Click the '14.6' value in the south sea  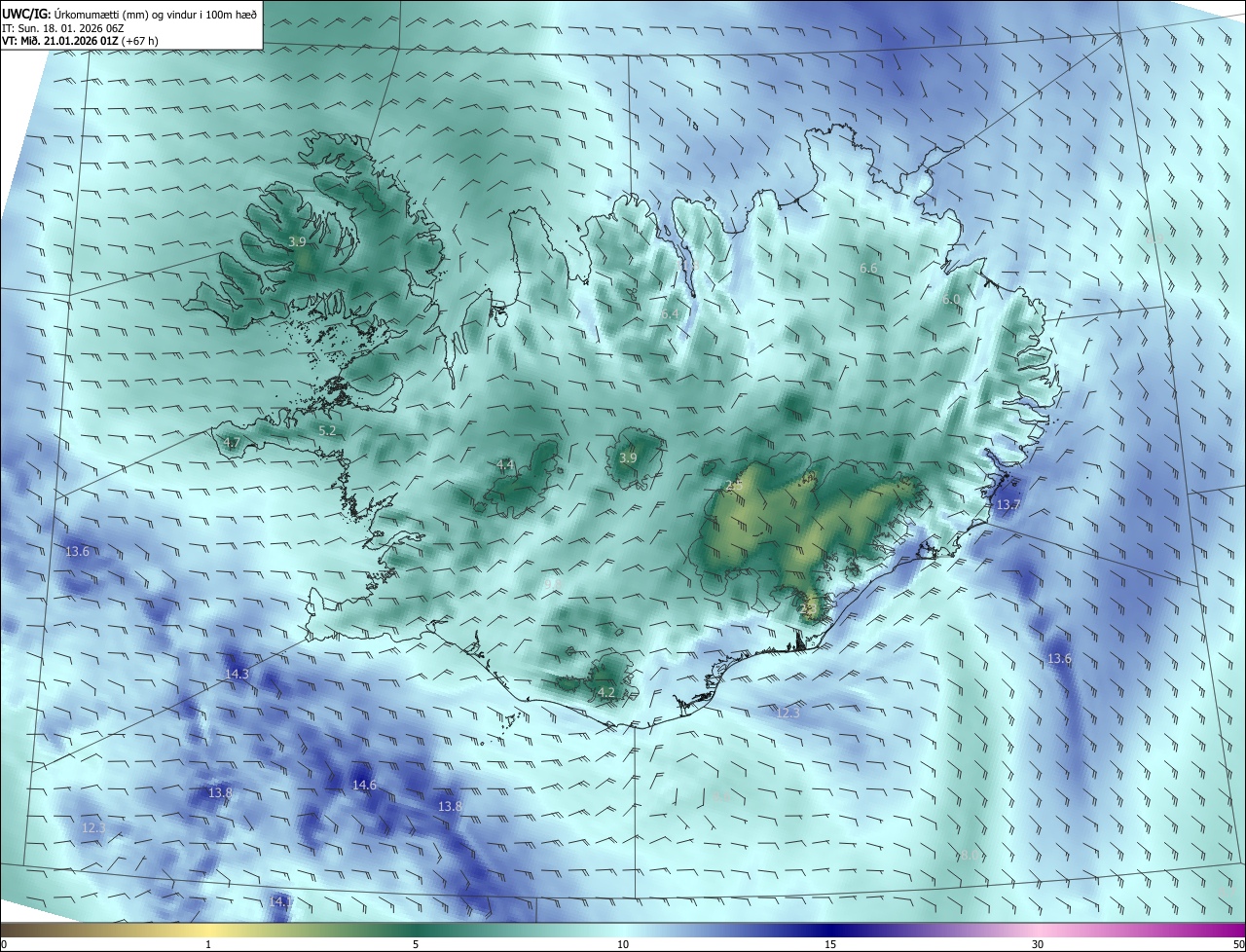(364, 785)
